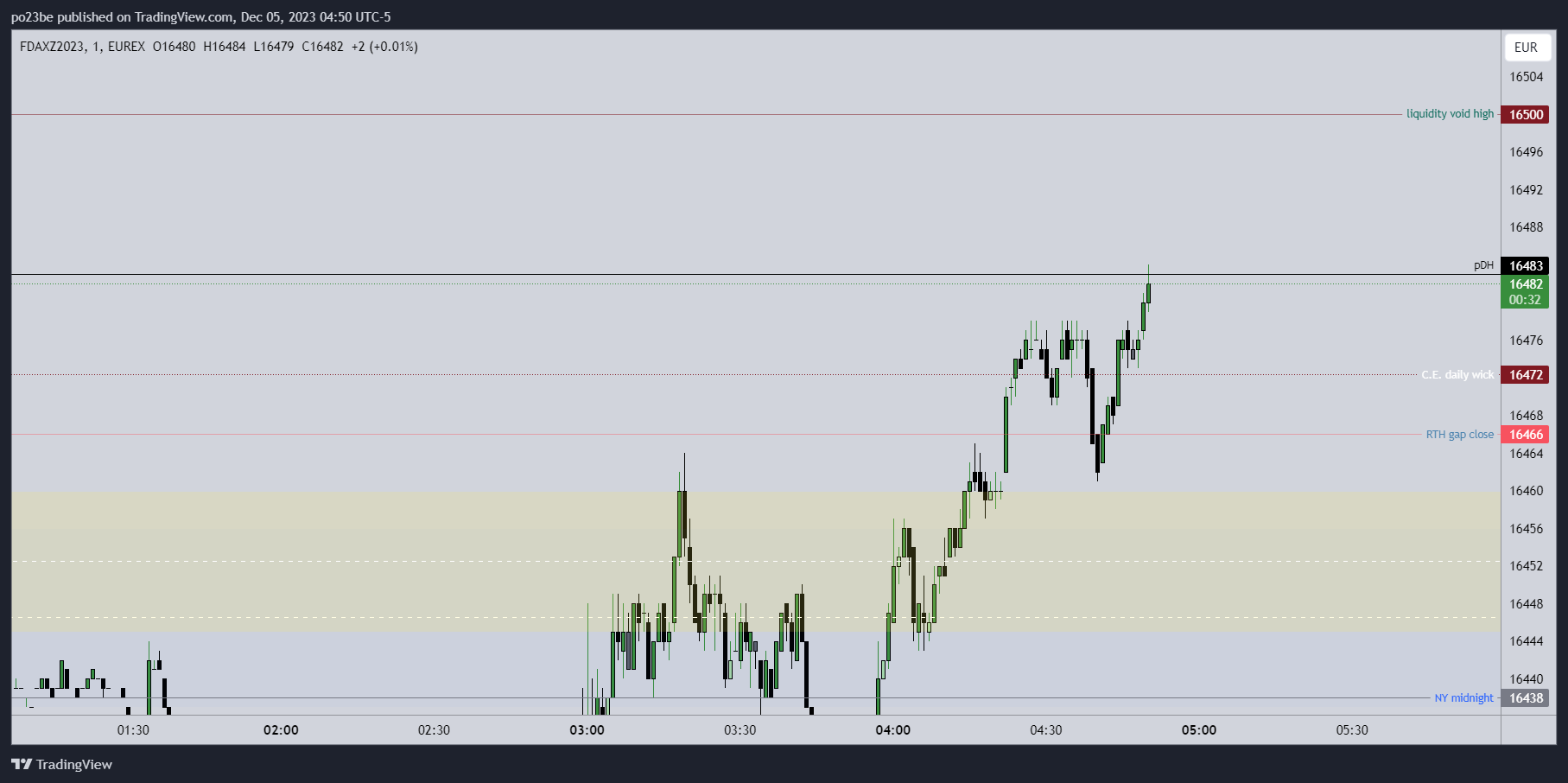Select the 16500 red price label
1568x783 pixels.
click(1526, 115)
